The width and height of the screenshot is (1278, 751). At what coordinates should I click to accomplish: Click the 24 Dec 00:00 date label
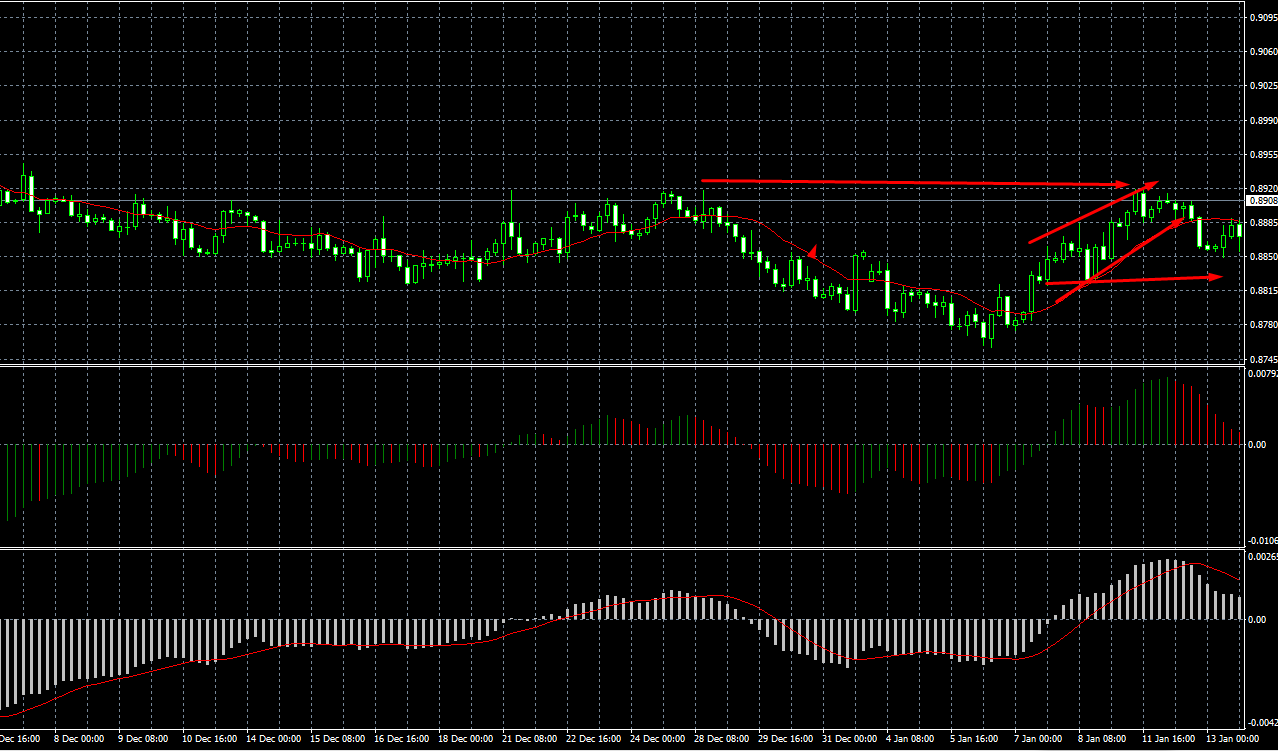pyautogui.click(x=657, y=739)
